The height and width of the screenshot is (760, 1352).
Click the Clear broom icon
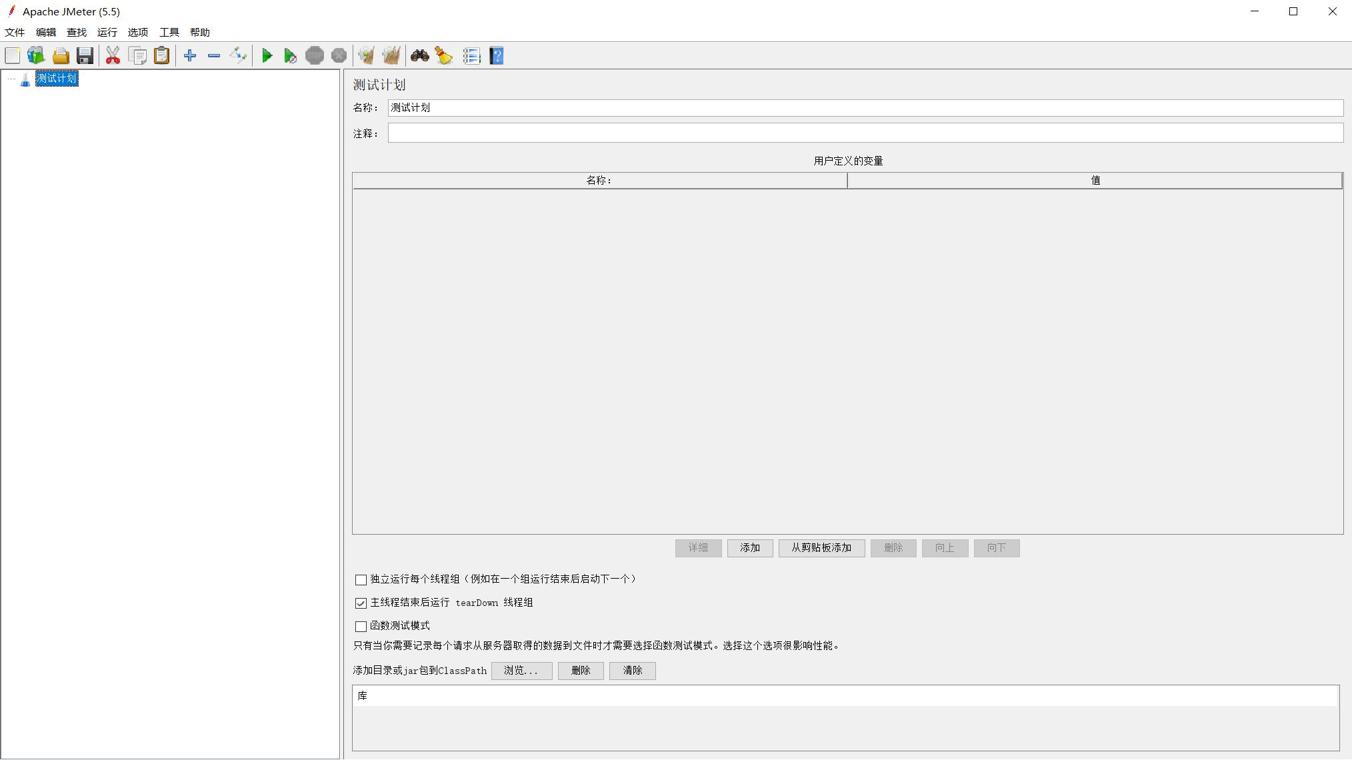366,56
